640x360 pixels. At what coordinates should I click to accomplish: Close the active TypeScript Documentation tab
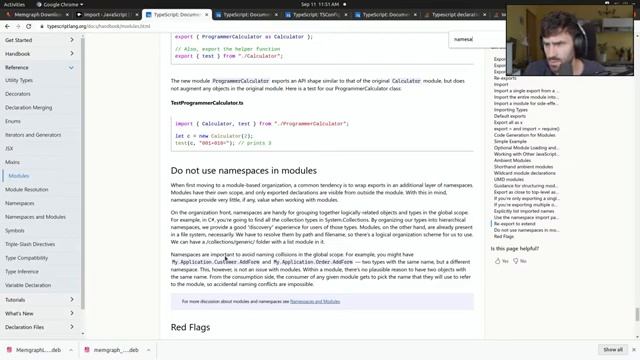coord(207,15)
